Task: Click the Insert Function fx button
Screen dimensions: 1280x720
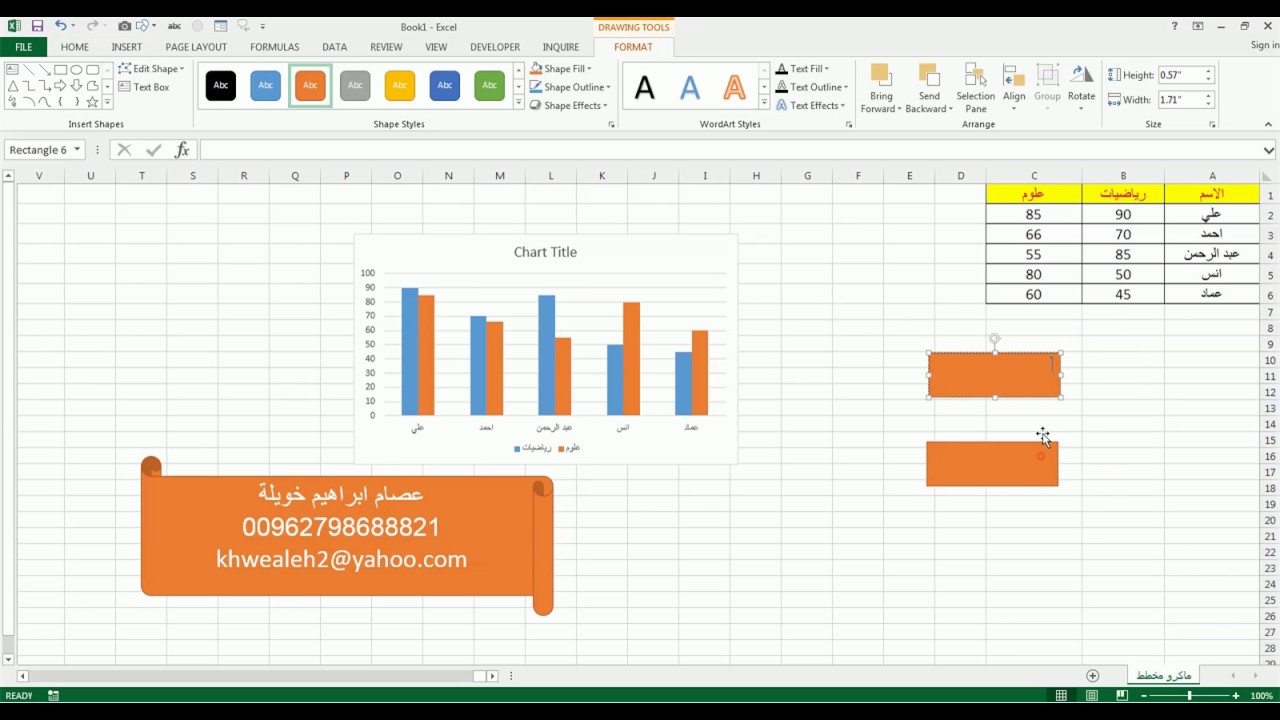Action: 182,150
